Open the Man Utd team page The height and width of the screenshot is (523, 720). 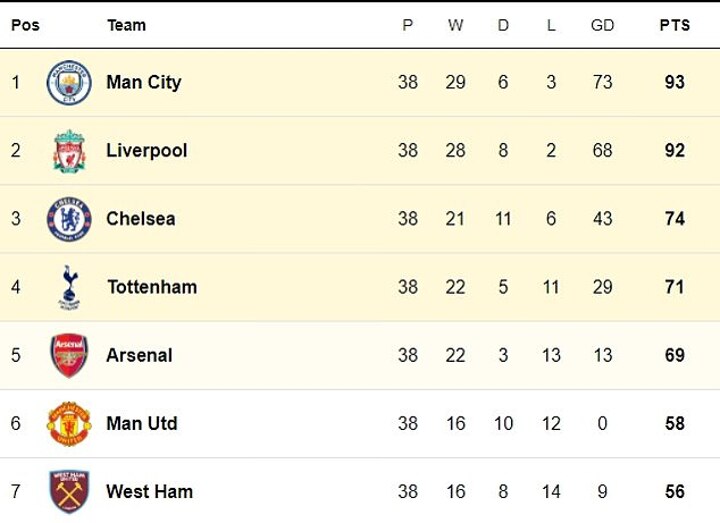coord(141,423)
